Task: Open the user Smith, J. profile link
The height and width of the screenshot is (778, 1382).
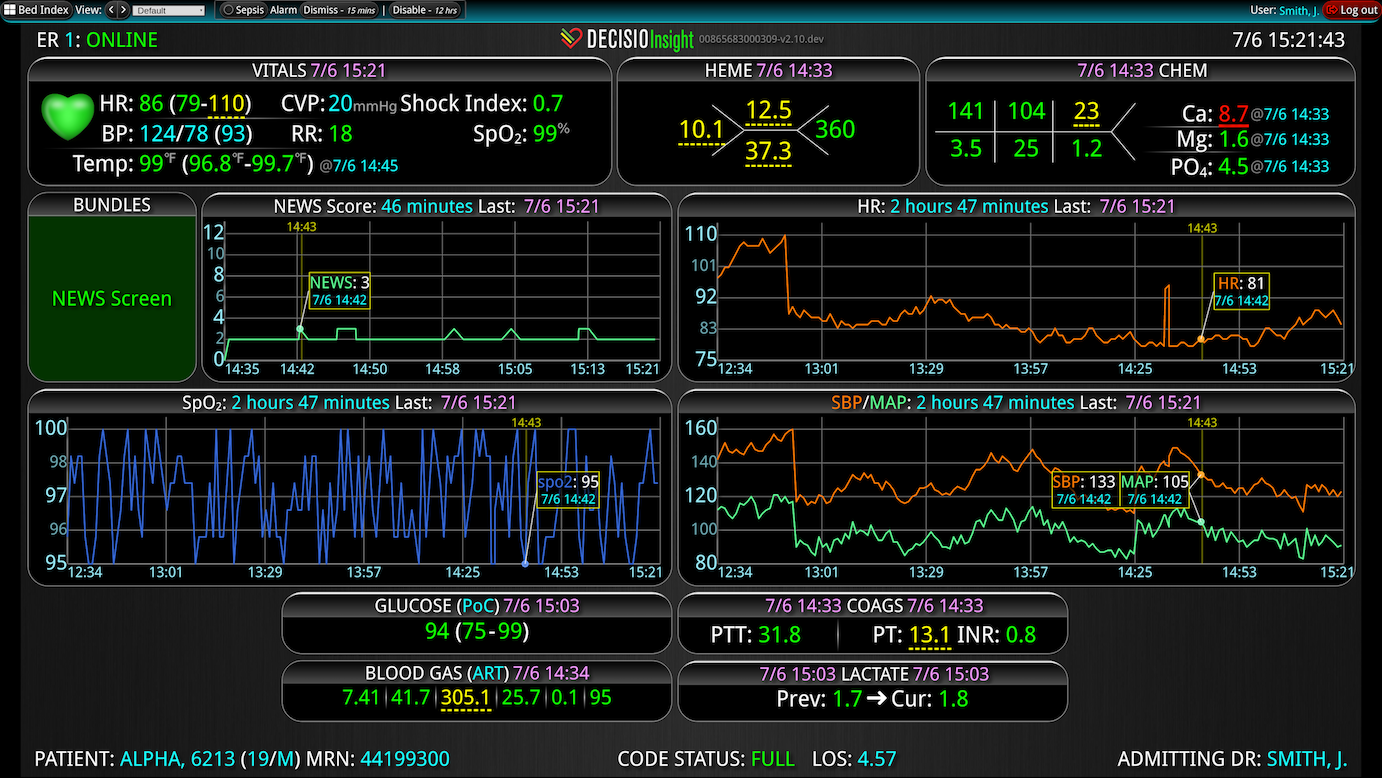Action: click(x=1298, y=10)
